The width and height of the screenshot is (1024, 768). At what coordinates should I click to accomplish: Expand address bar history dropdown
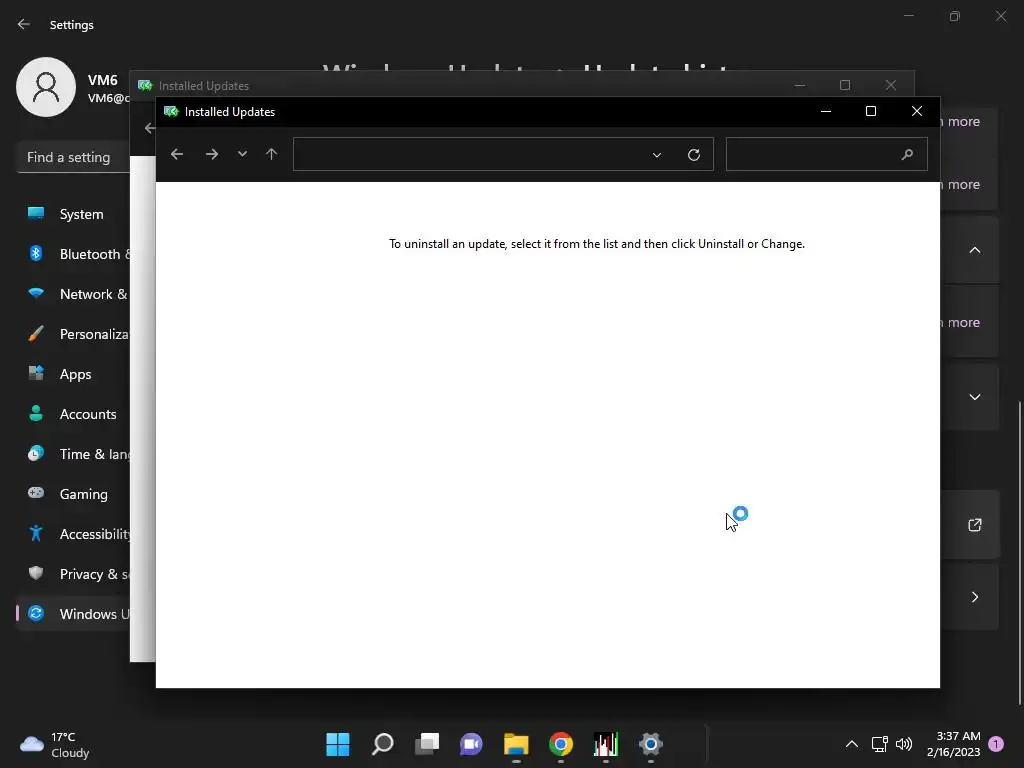pos(657,155)
